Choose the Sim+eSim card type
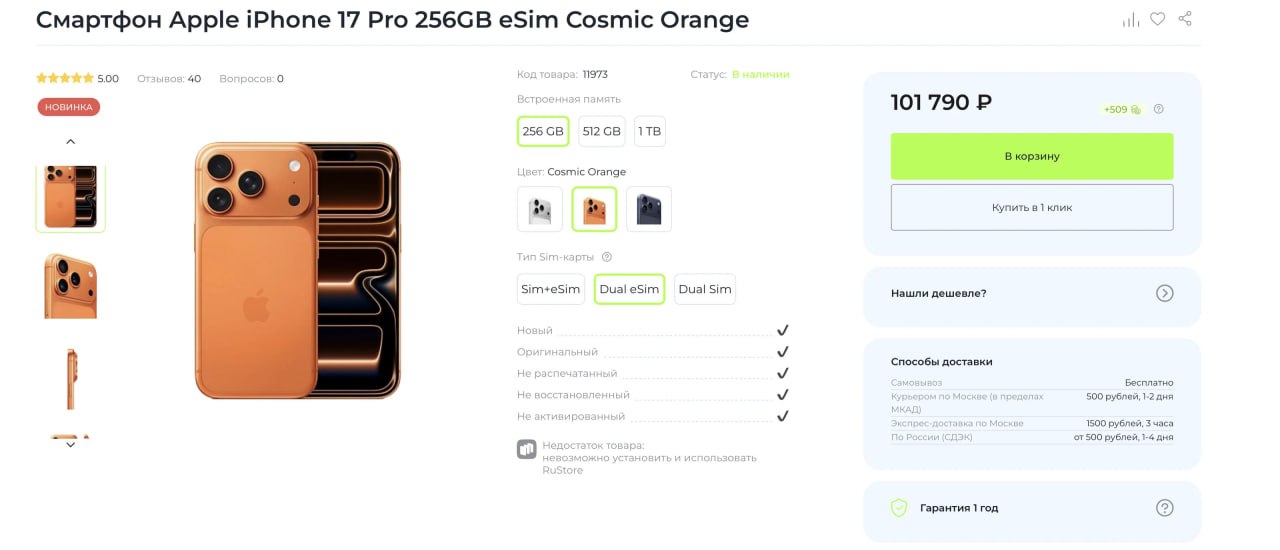This screenshot has width=1280, height=550. click(550, 289)
